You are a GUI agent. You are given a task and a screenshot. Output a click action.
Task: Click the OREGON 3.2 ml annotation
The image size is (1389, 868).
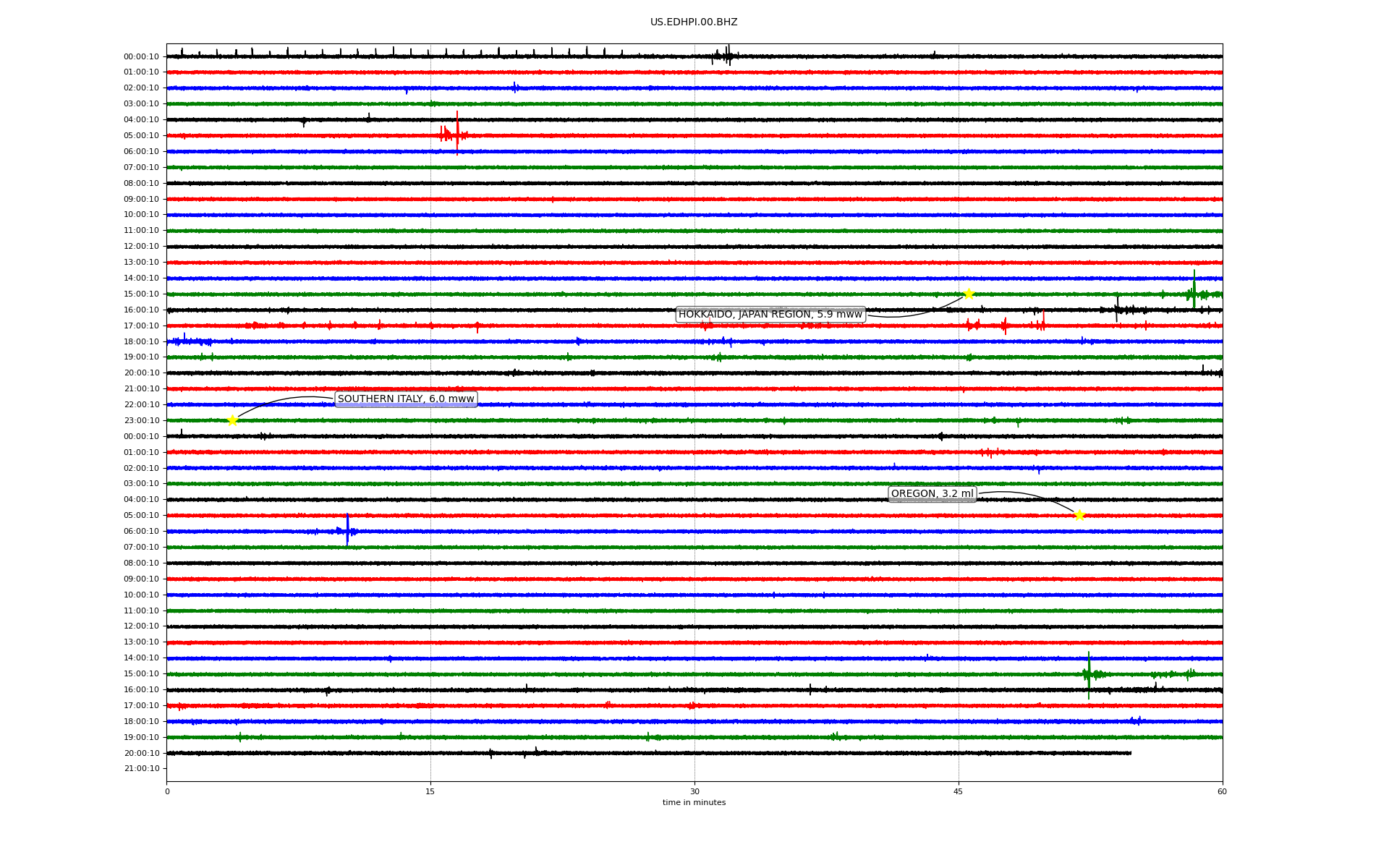pos(932,494)
